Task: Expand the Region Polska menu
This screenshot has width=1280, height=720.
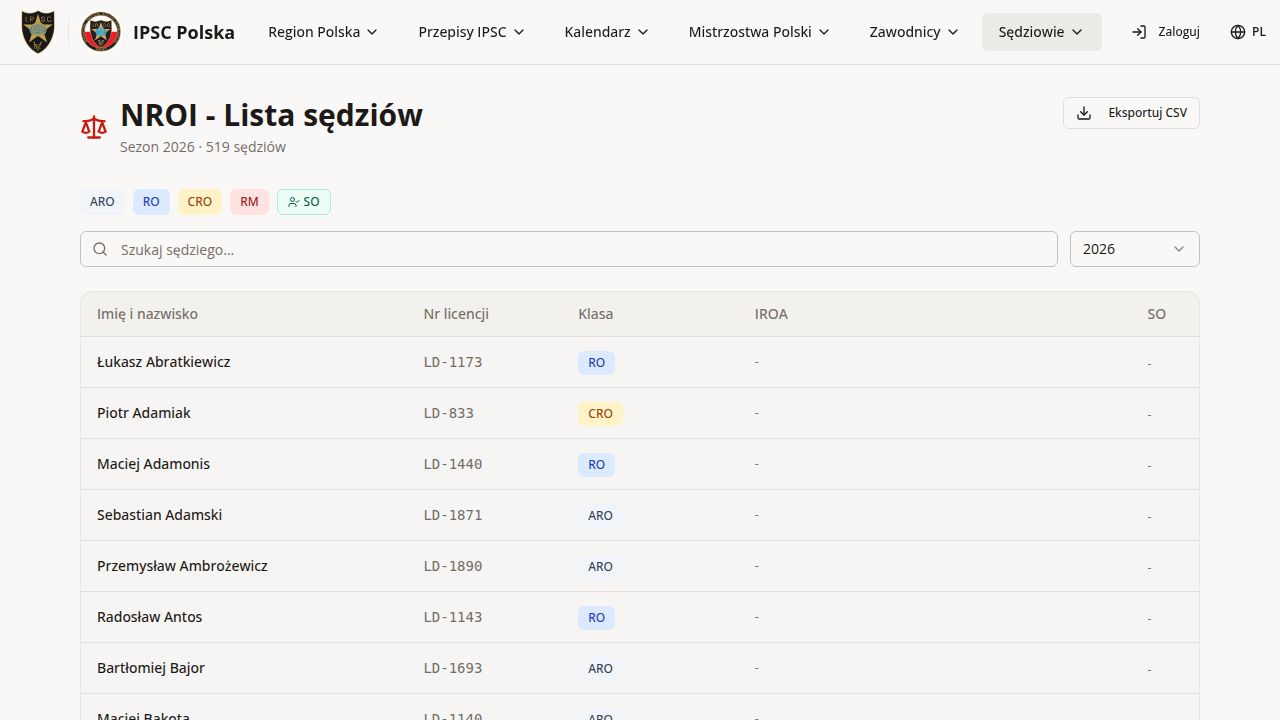Action: tap(323, 32)
